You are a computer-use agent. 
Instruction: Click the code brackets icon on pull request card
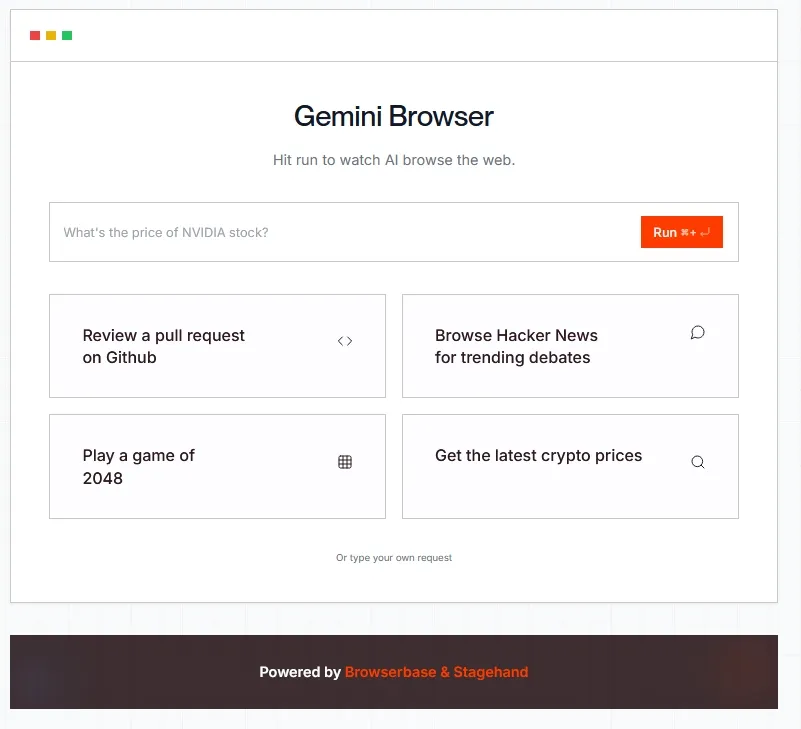pos(345,341)
